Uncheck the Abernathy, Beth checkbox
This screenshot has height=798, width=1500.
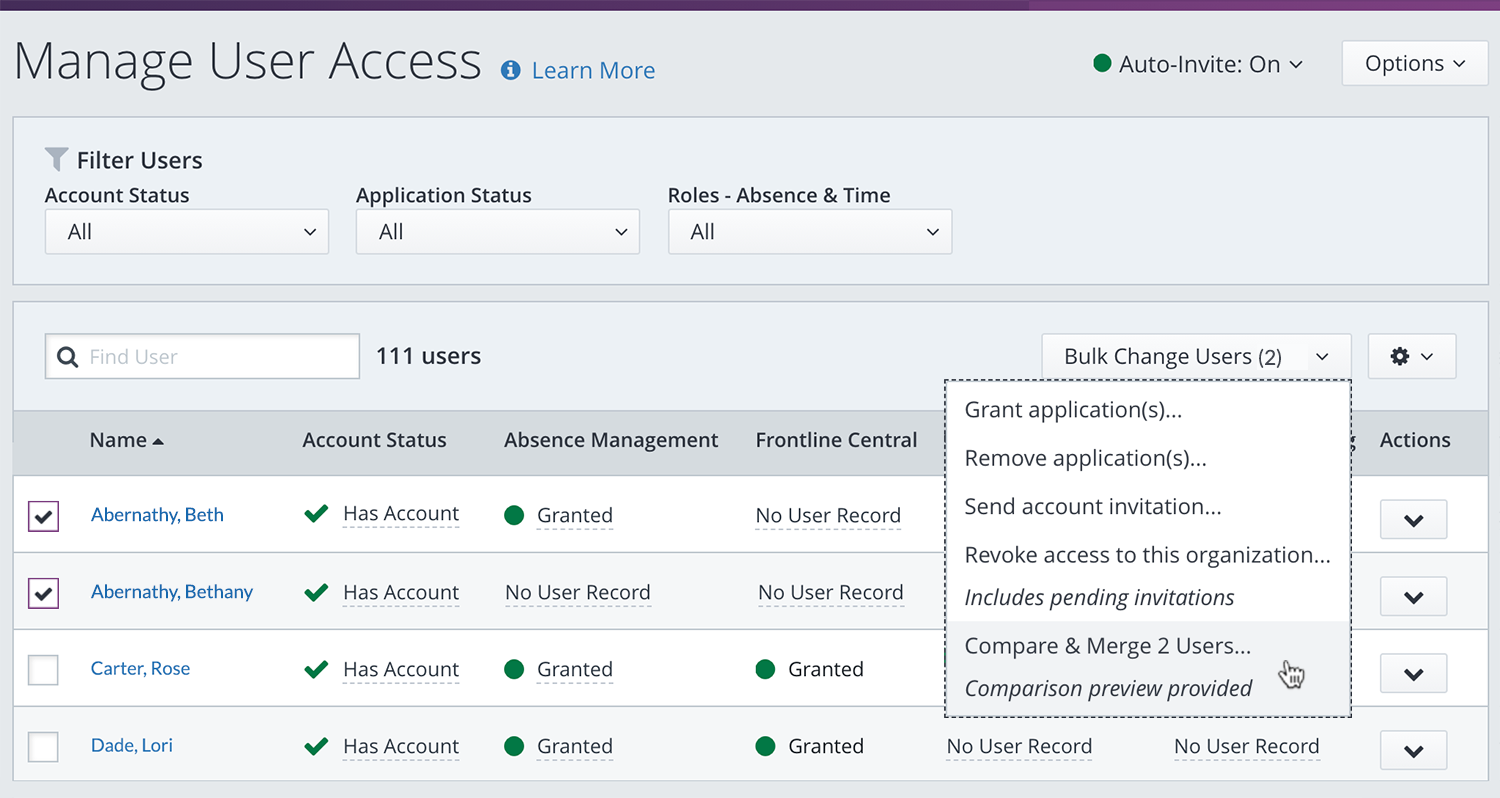pos(43,516)
